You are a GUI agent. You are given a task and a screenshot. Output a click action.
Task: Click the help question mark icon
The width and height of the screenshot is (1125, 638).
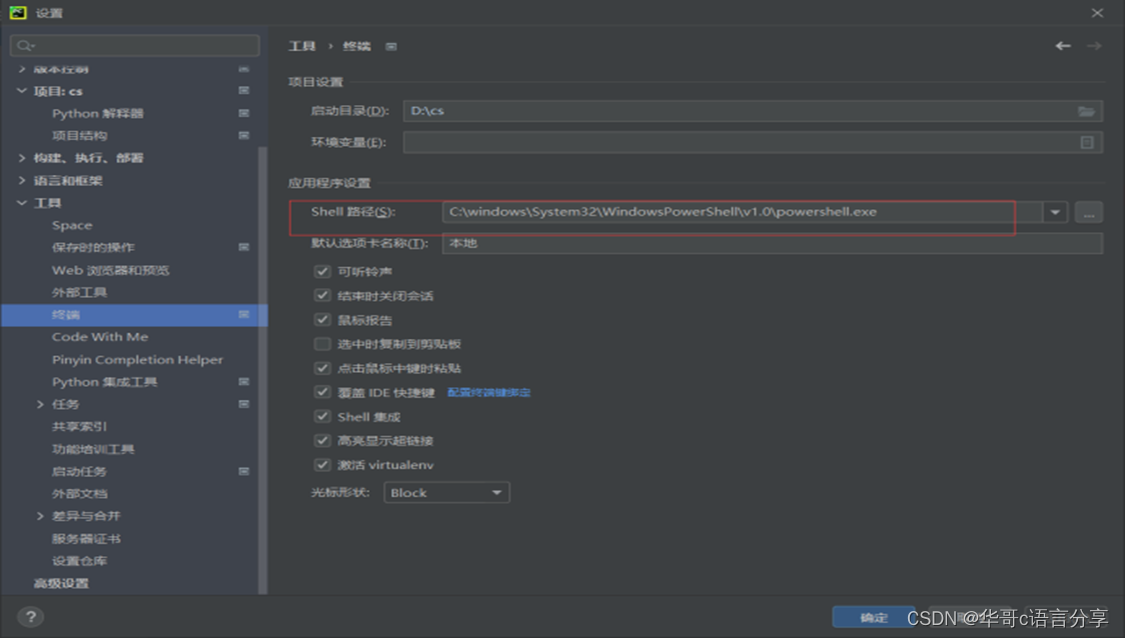28,615
